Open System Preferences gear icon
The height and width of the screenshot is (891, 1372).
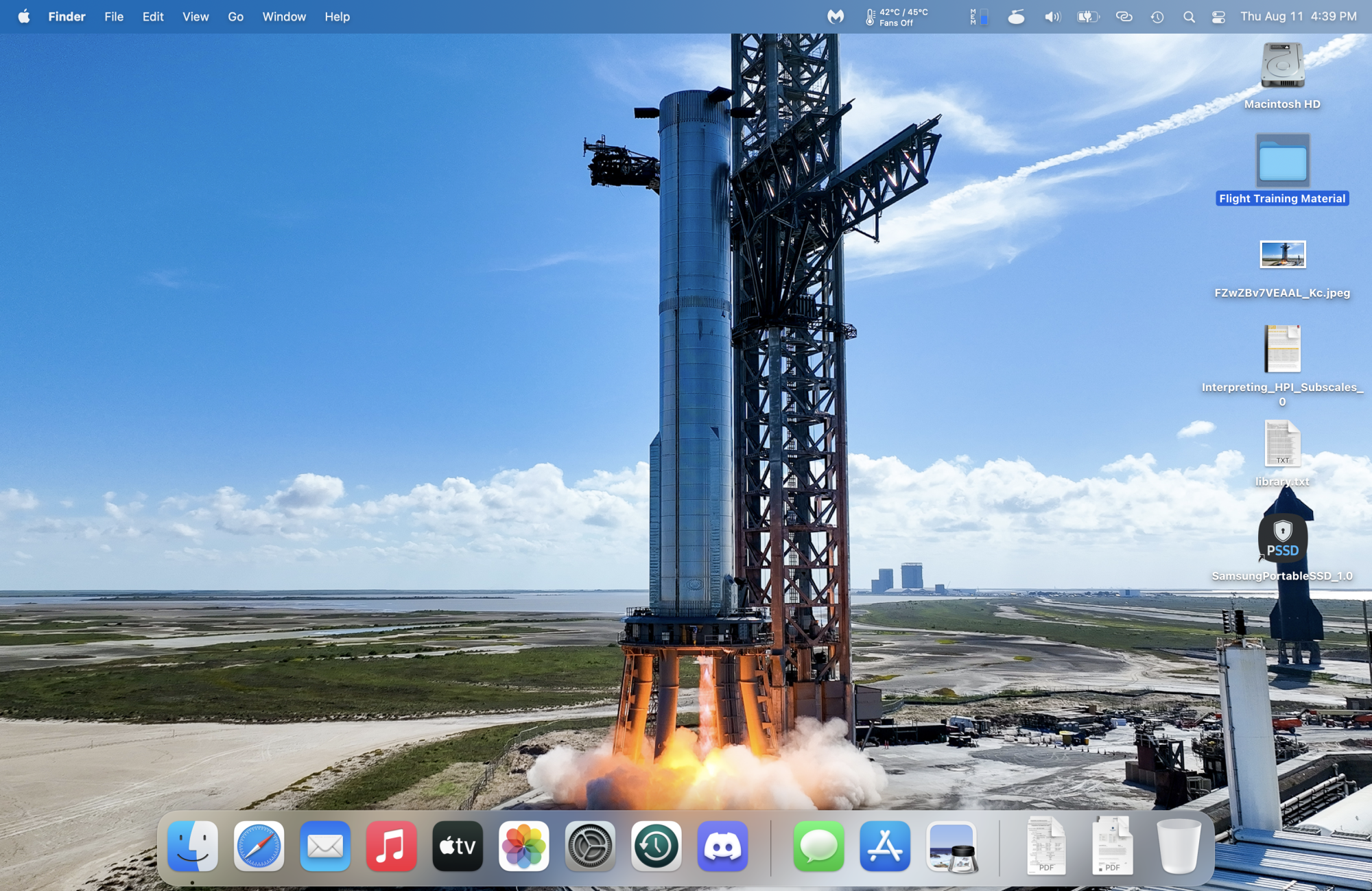coord(590,846)
